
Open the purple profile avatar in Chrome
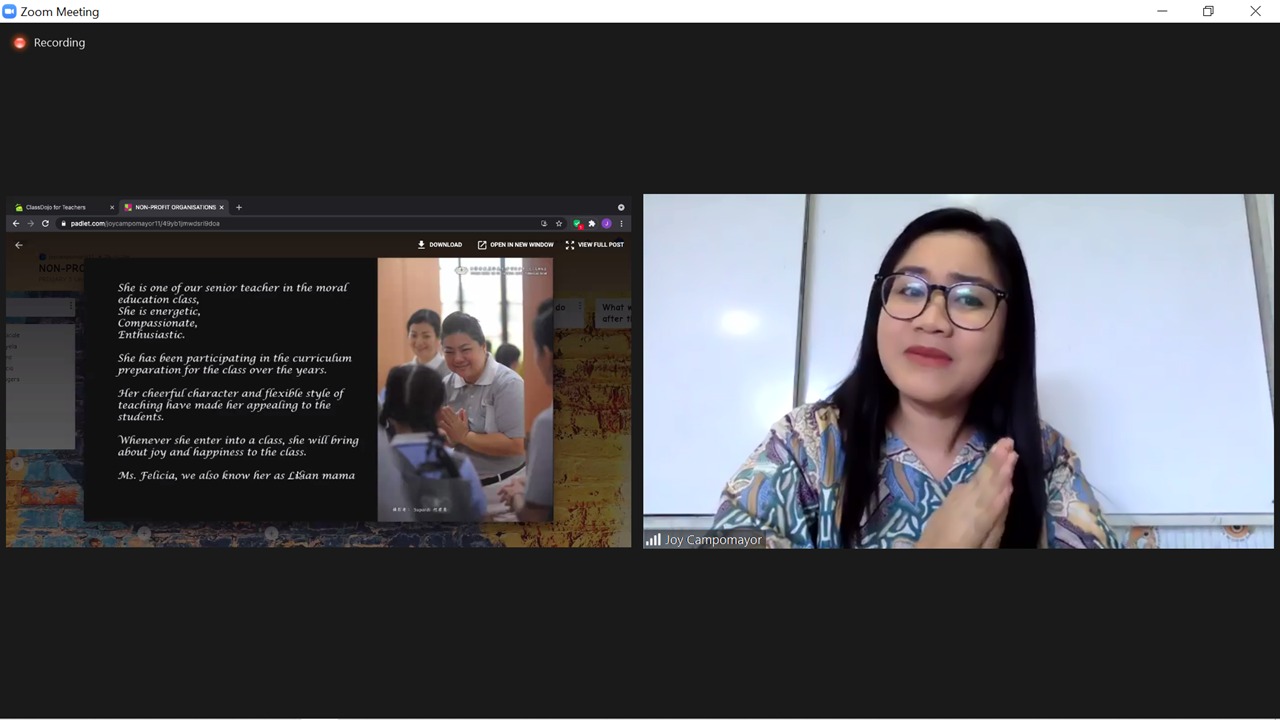[606, 223]
